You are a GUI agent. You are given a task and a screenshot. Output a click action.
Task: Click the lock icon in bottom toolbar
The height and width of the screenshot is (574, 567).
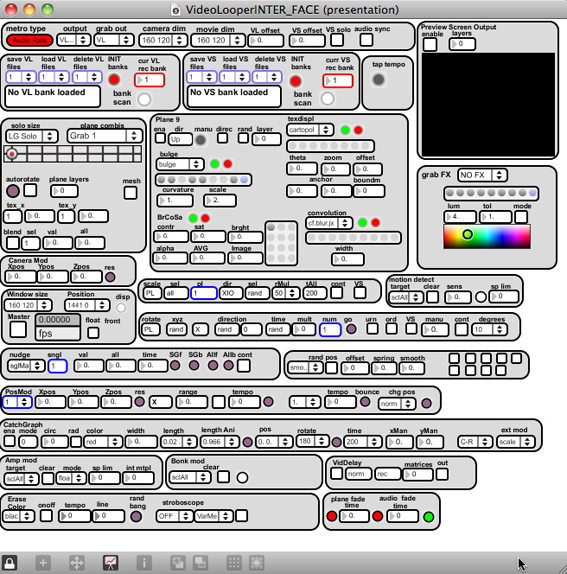(x=9, y=563)
